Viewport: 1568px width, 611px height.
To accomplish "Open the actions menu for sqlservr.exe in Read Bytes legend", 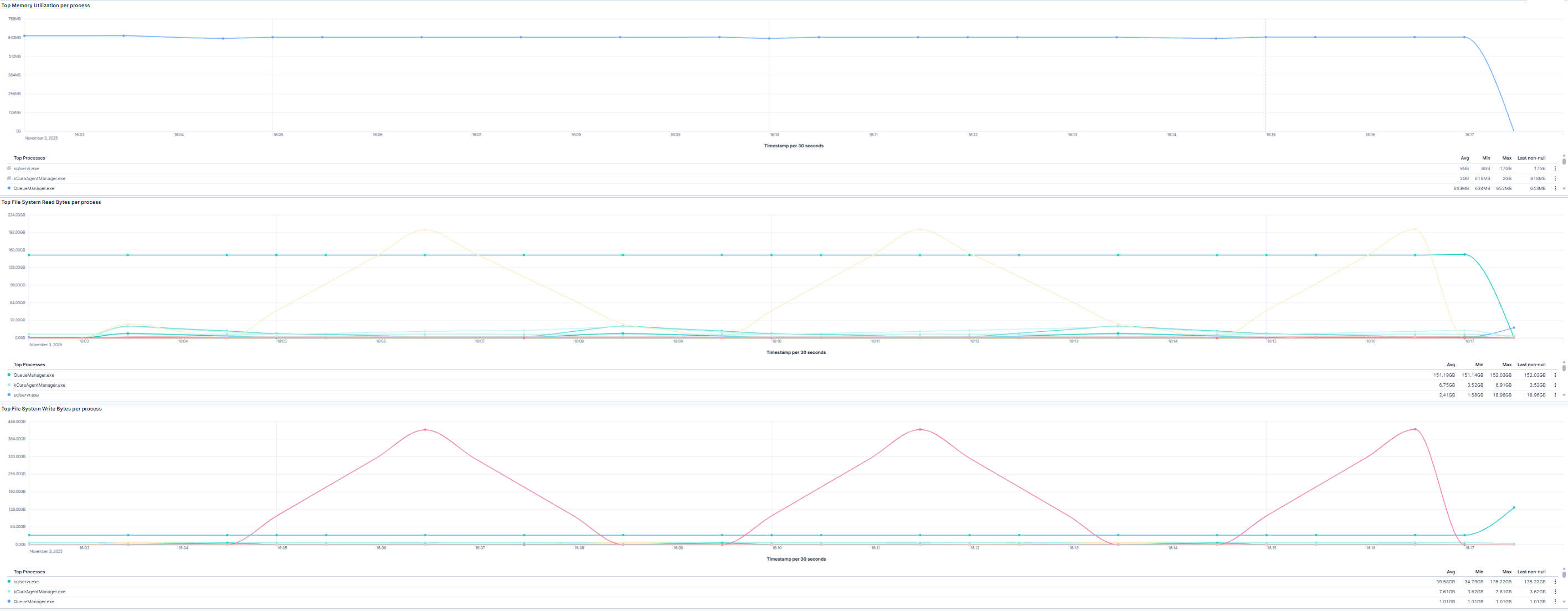I will click(x=1555, y=394).
